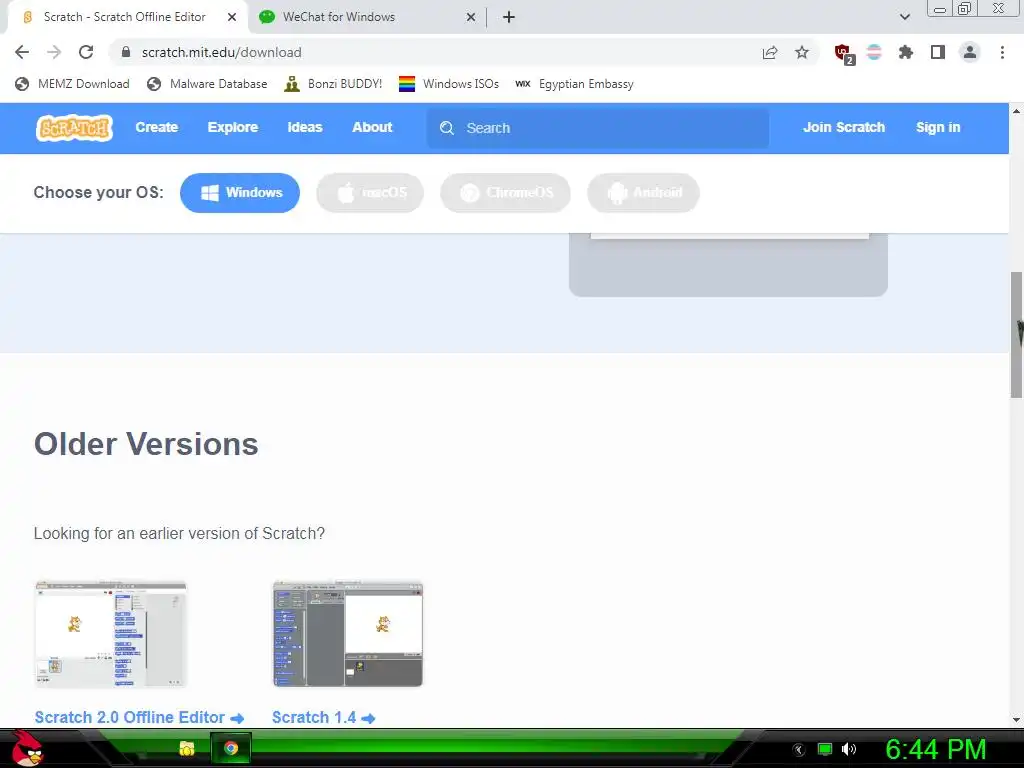This screenshot has width=1024, height=768.
Task: Open the Chrome profile avatar
Action: pyautogui.click(x=970, y=52)
